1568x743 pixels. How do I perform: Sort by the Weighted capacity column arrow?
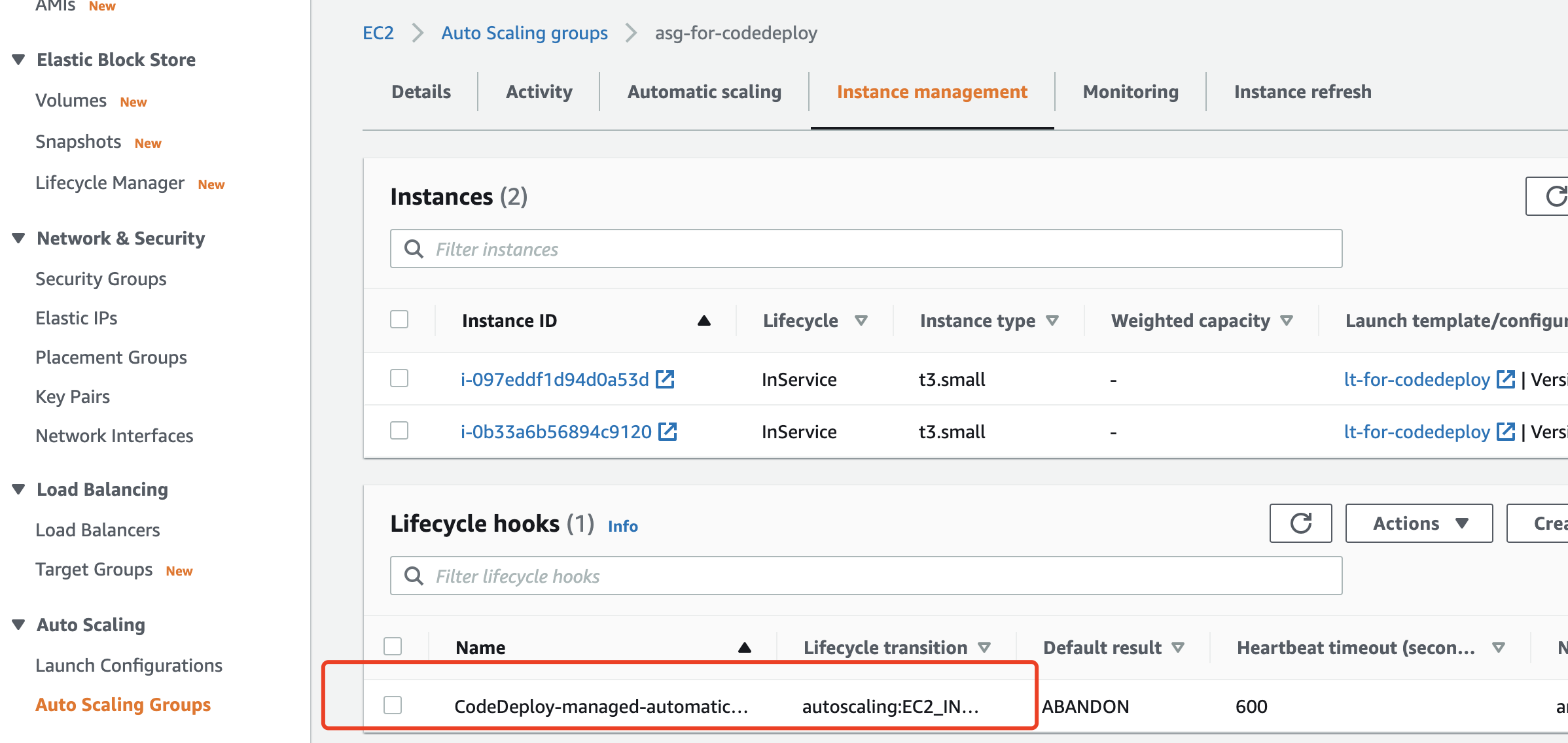tap(1287, 320)
